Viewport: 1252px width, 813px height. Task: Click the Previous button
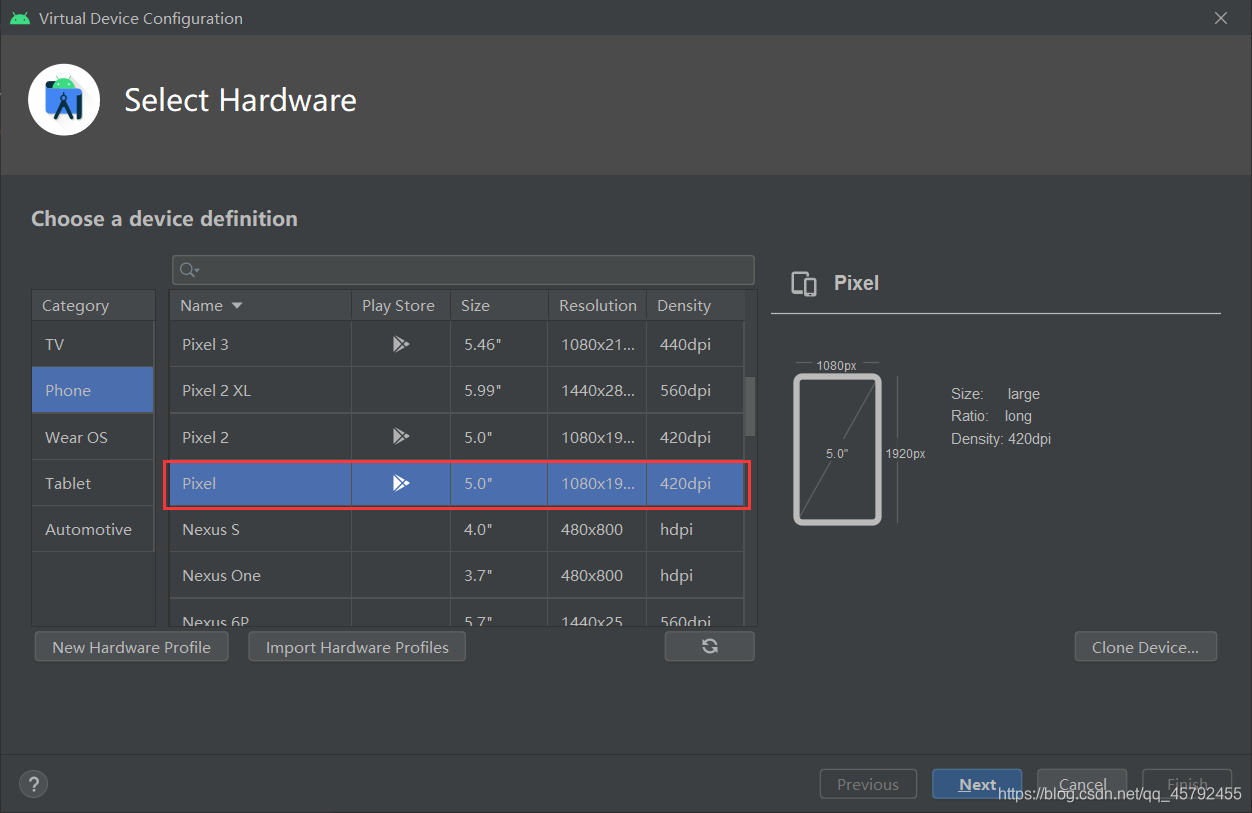[x=867, y=784]
